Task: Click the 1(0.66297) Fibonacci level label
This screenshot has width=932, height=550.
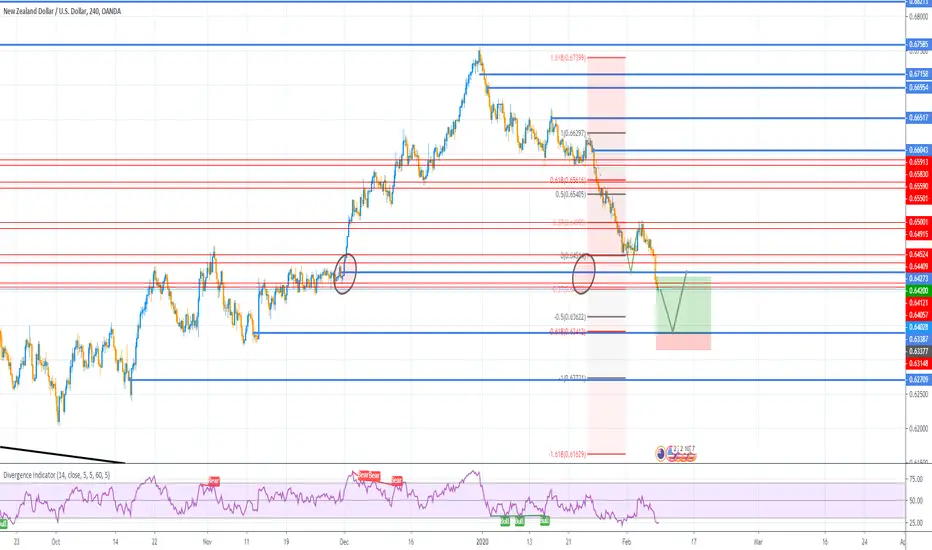Action: tap(573, 133)
